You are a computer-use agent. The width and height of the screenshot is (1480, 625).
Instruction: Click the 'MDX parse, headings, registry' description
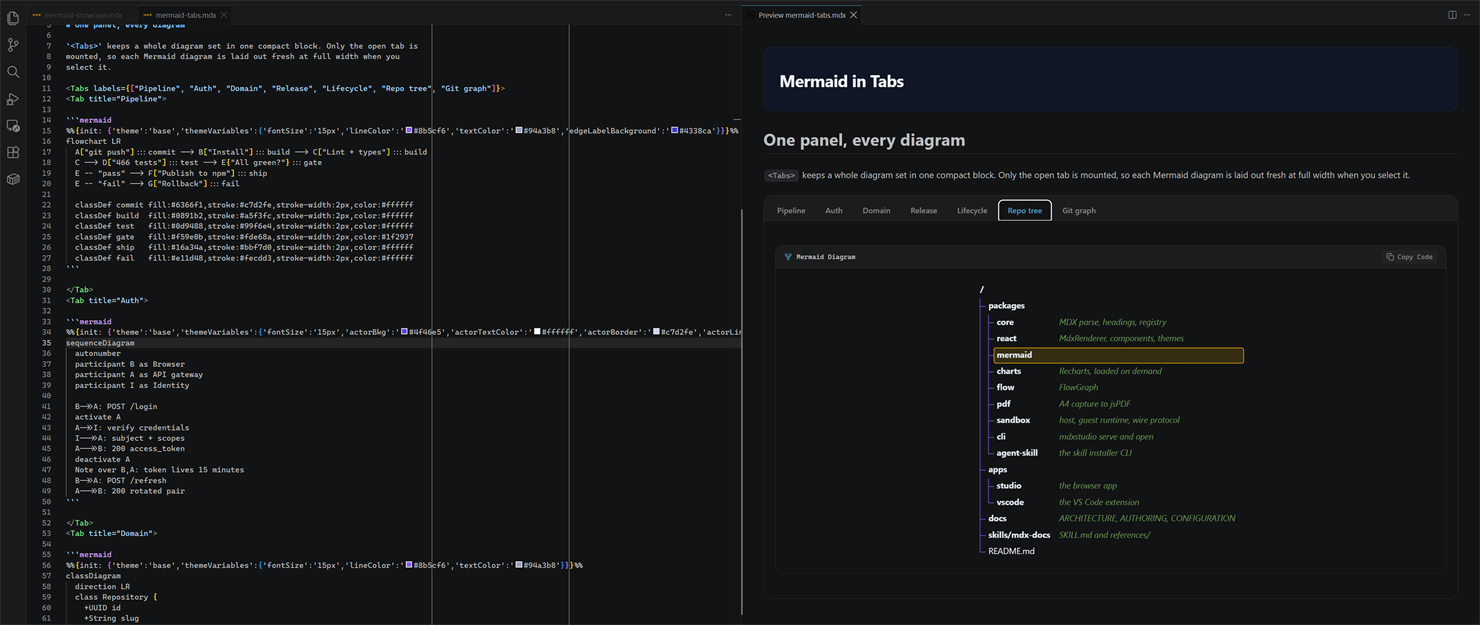coord(1112,322)
